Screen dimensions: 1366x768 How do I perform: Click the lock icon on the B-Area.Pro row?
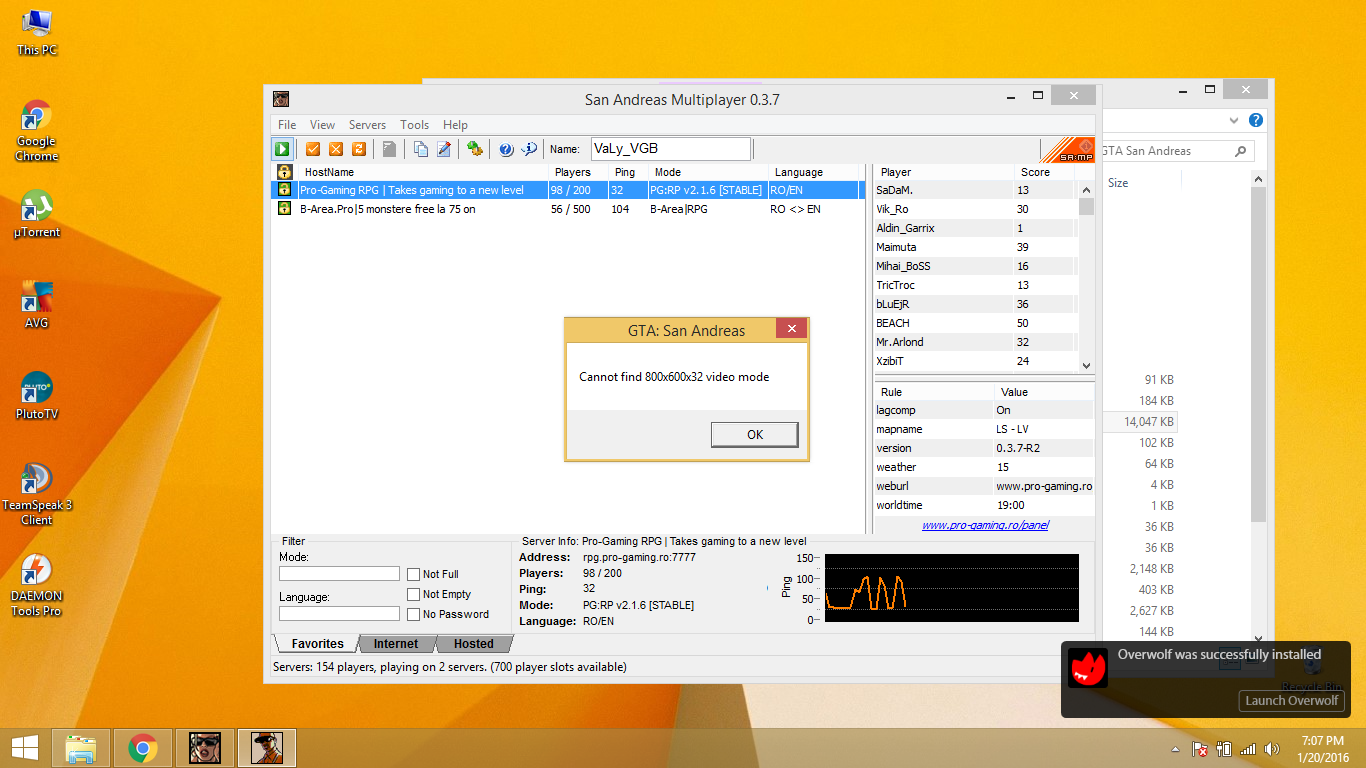click(x=284, y=209)
